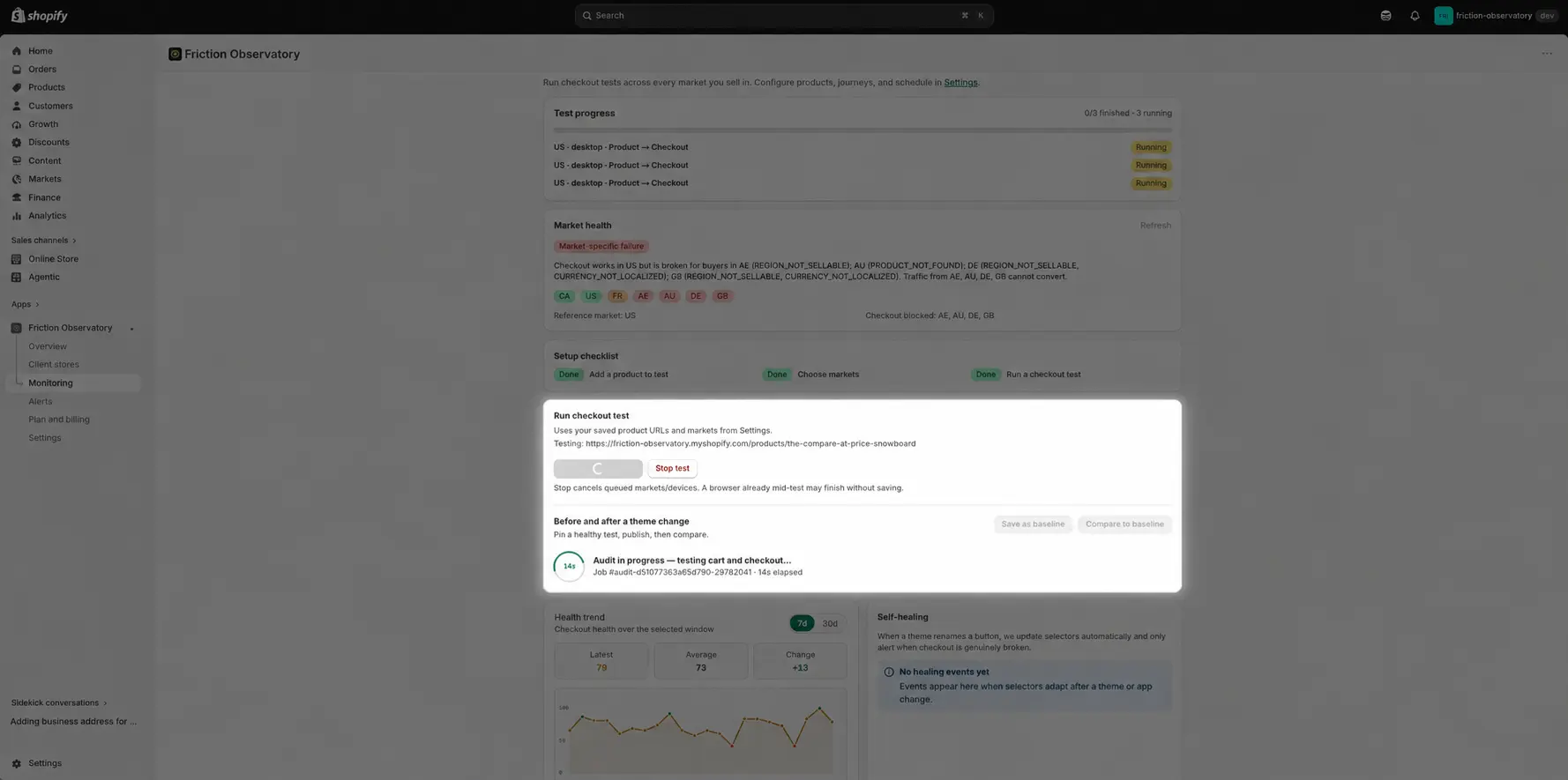Screen dimensions: 1568x780
Task: Click the Friction Observatory header app icon
Action: (x=175, y=55)
